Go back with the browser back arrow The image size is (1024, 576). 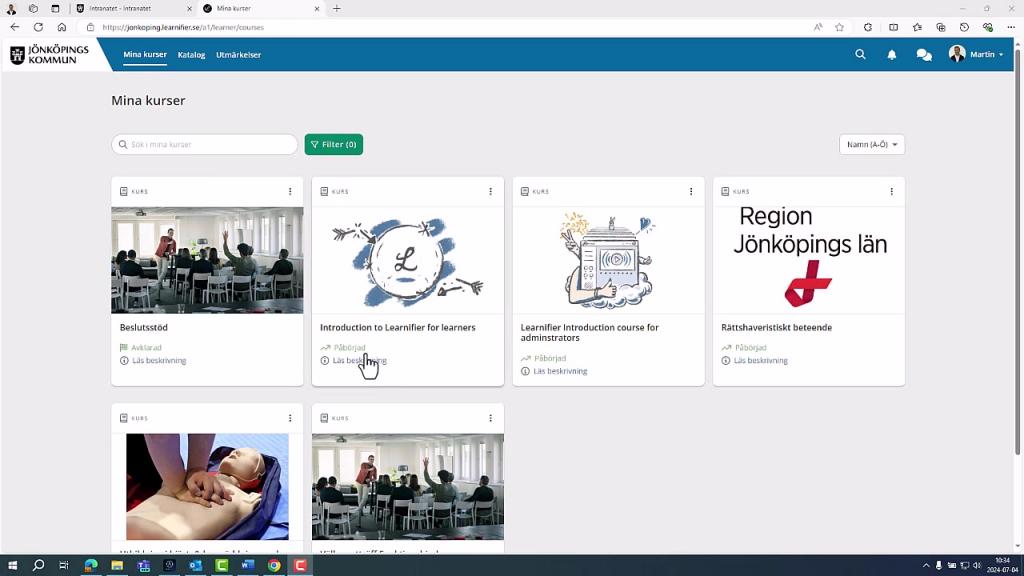(x=14, y=27)
